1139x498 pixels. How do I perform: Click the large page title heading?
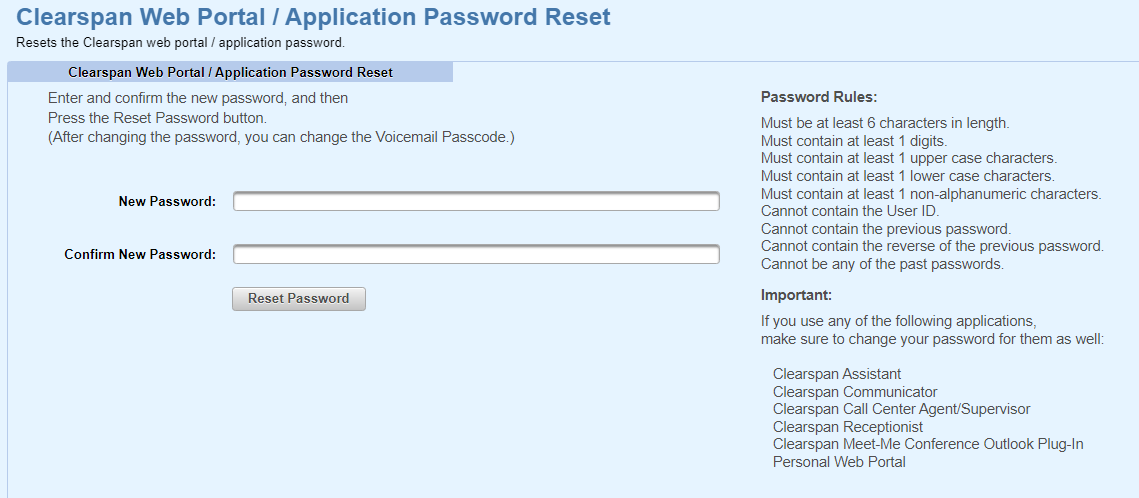(313, 17)
